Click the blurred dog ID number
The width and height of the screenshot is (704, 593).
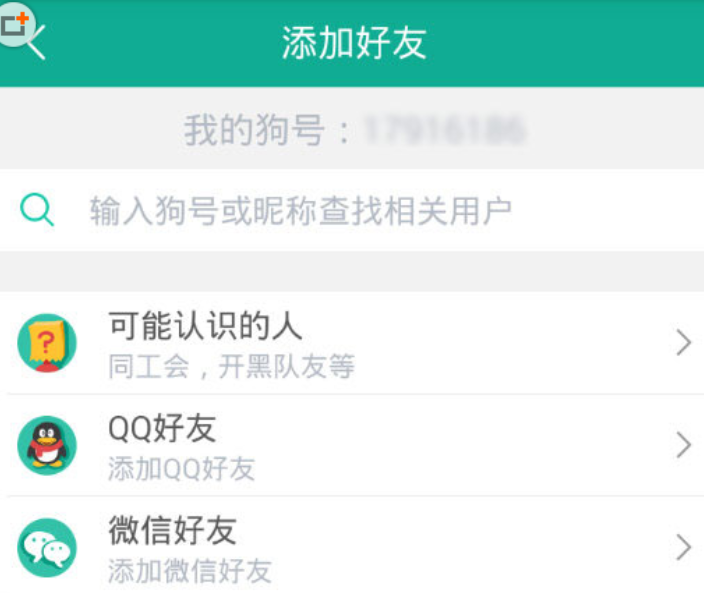click(x=445, y=130)
